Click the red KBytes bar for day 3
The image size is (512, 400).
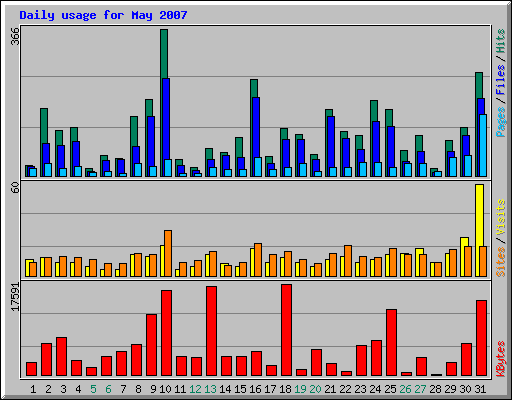[61, 357]
